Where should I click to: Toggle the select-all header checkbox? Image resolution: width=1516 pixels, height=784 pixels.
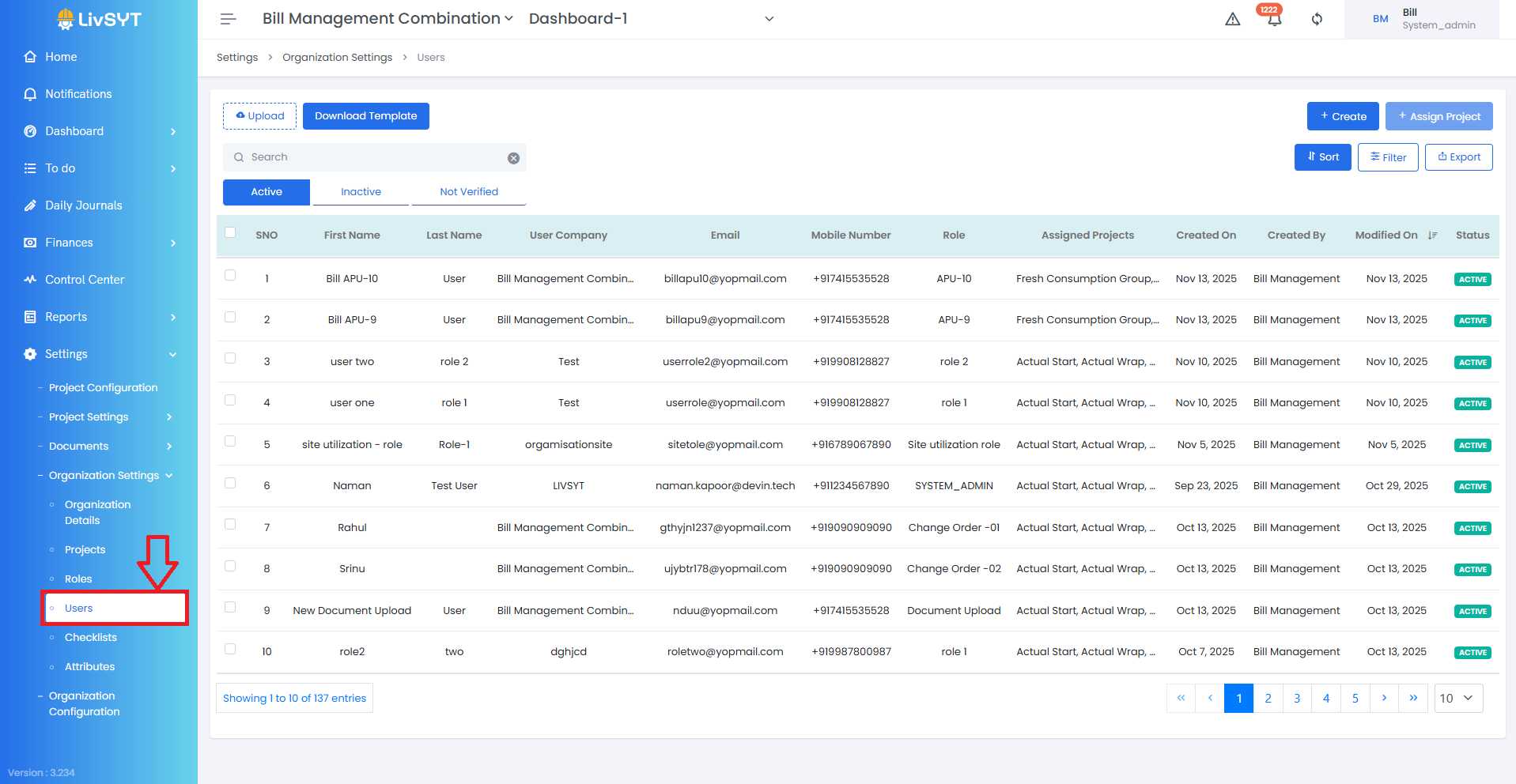[x=230, y=232]
